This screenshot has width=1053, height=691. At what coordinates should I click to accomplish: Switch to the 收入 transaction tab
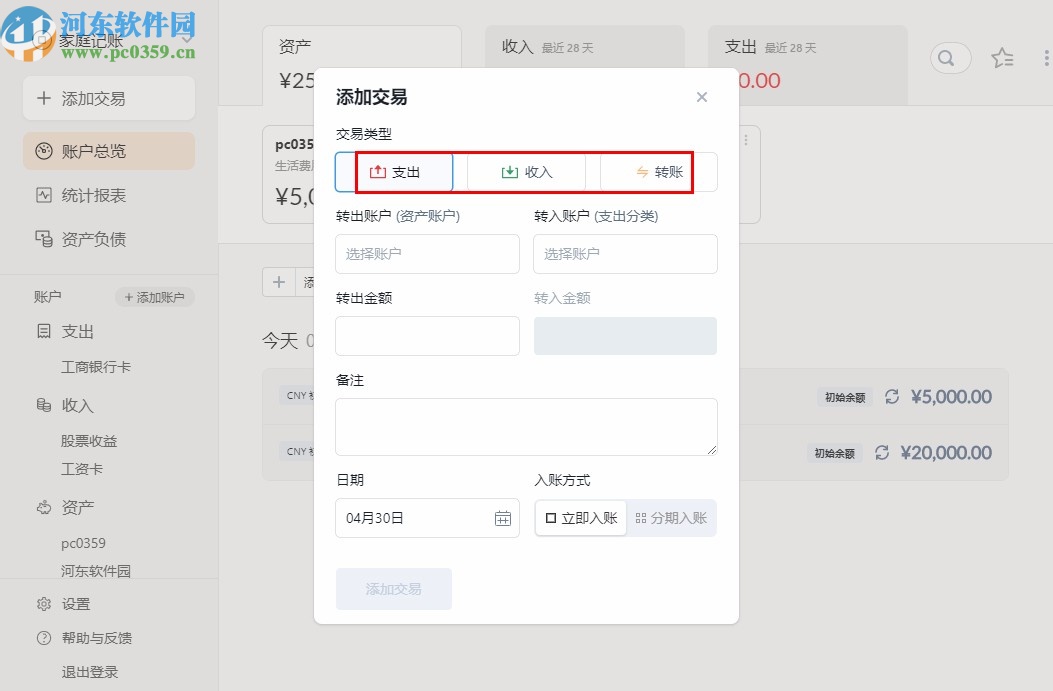pyautogui.click(x=526, y=171)
